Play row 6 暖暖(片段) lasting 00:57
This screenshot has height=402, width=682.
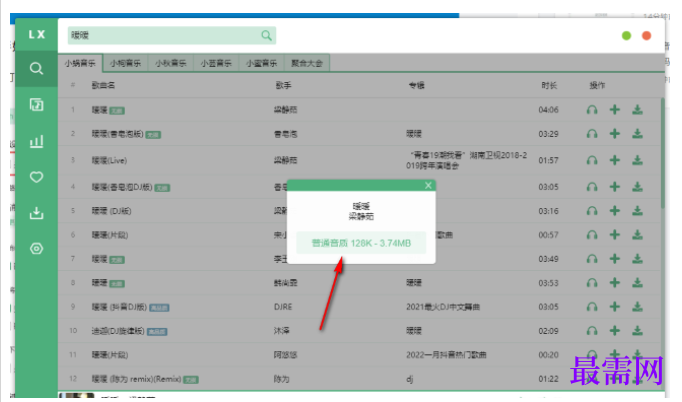pos(592,235)
